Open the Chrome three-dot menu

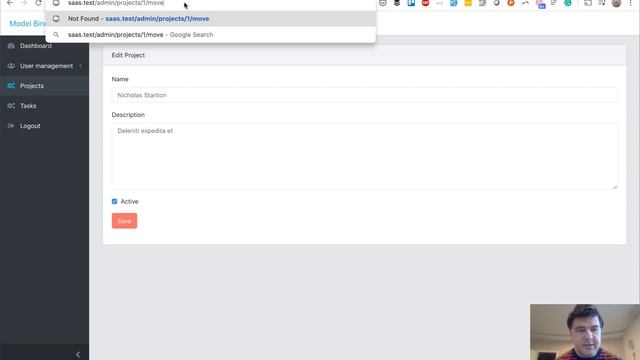[x=631, y=3]
